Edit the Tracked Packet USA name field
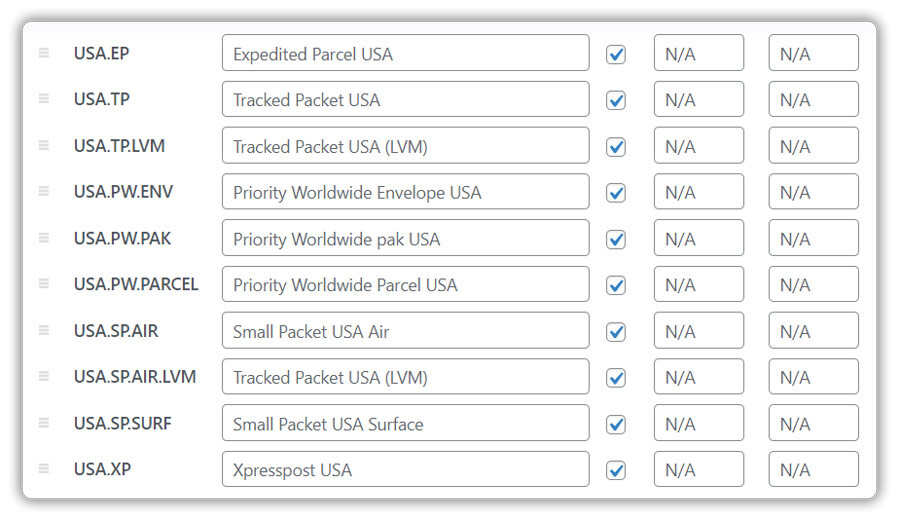Screen dimensions: 900x521 pyautogui.click(x=405, y=99)
